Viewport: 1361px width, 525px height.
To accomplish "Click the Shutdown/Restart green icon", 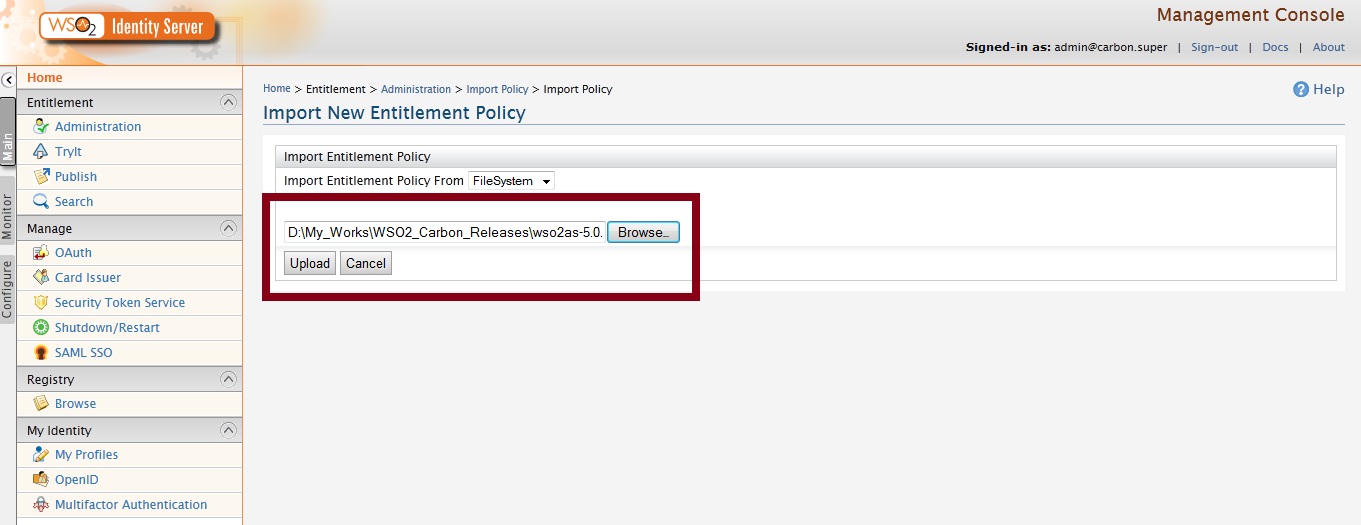I will (41, 328).
